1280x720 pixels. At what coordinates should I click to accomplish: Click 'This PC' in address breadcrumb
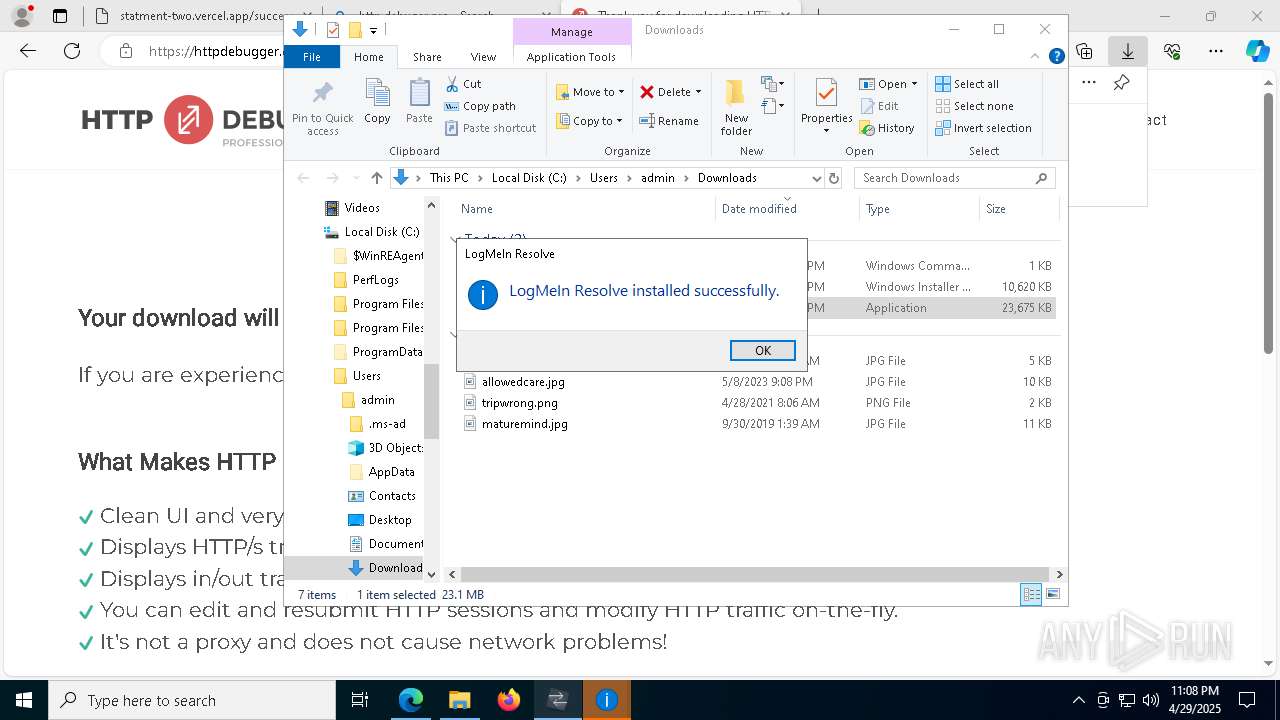pos(449,178)
